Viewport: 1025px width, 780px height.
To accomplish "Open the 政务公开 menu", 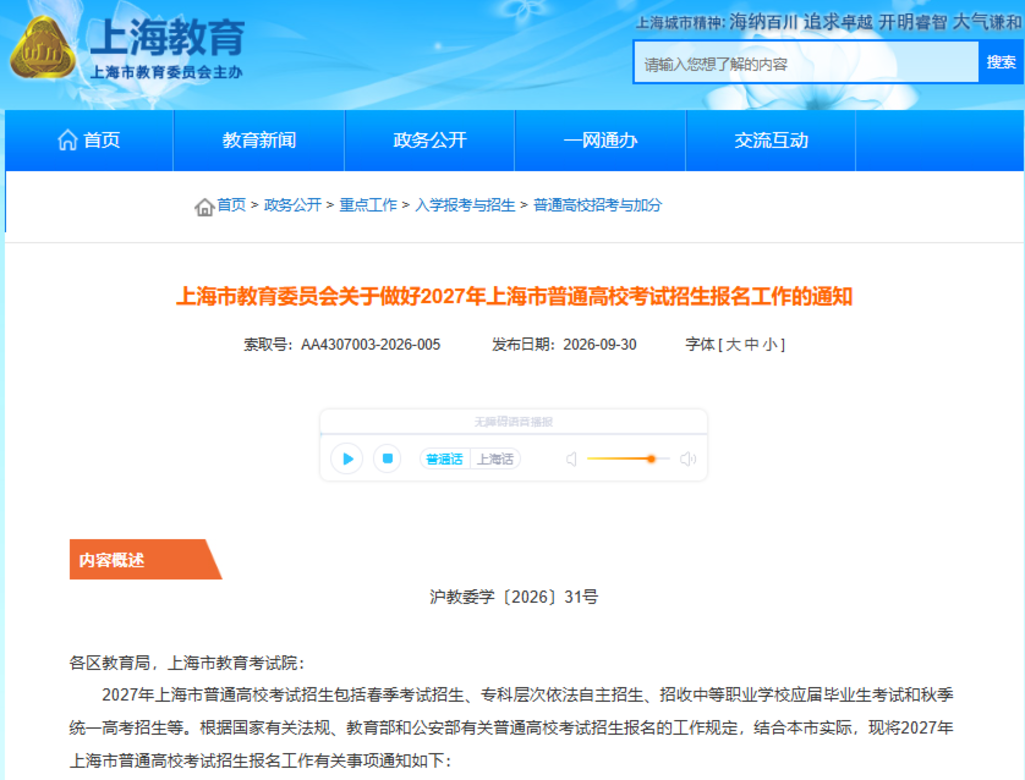I will pos(429,140).
